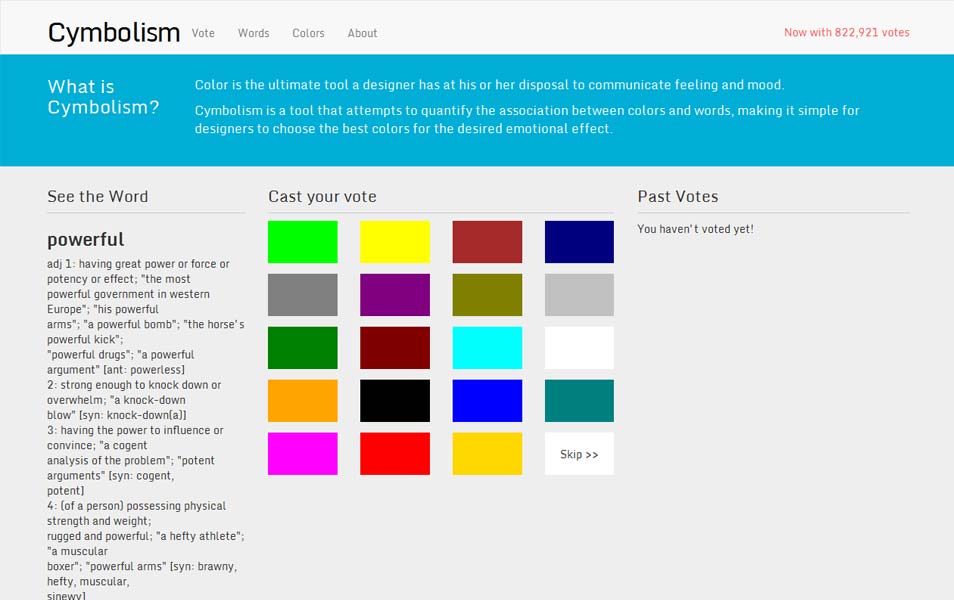Choose the gold swatch
This screenshot has width=954, height=600.
[487, 454]
